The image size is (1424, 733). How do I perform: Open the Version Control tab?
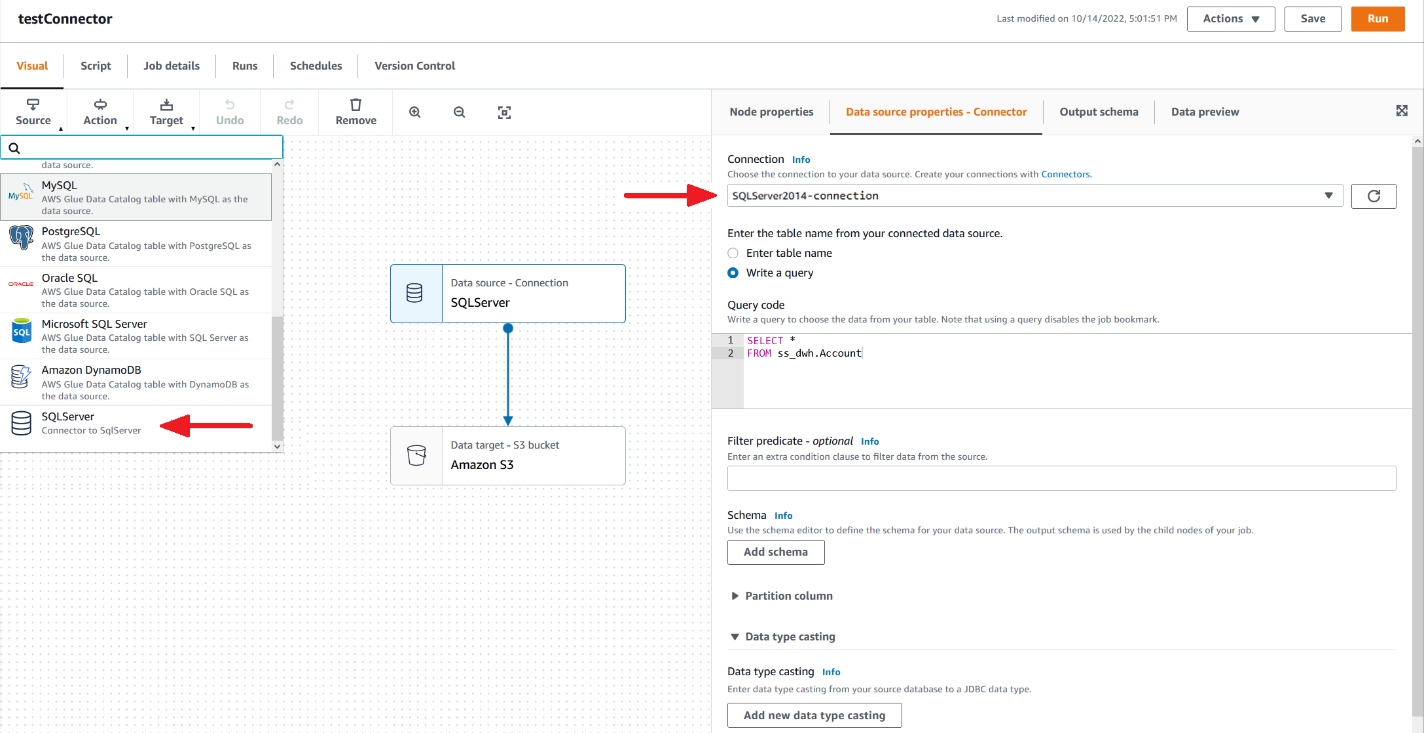pos(415,66)
